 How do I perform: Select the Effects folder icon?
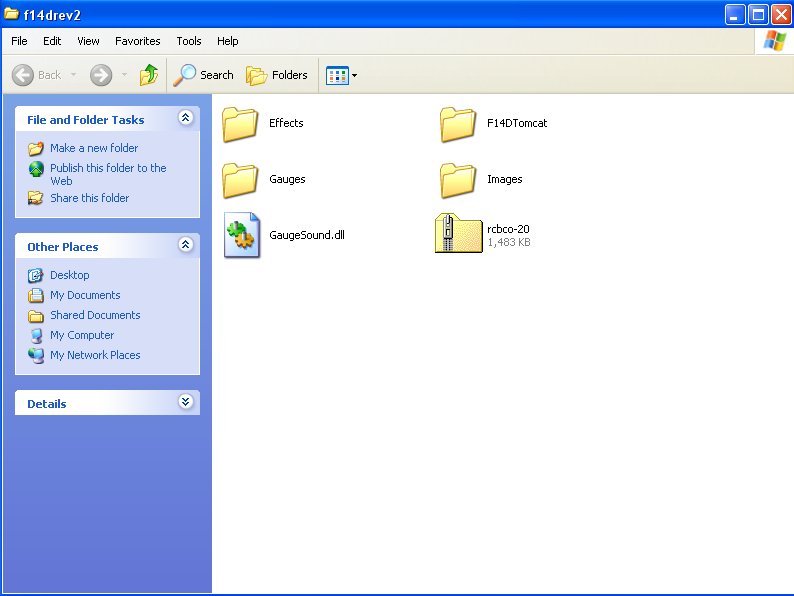click(241, 124)
